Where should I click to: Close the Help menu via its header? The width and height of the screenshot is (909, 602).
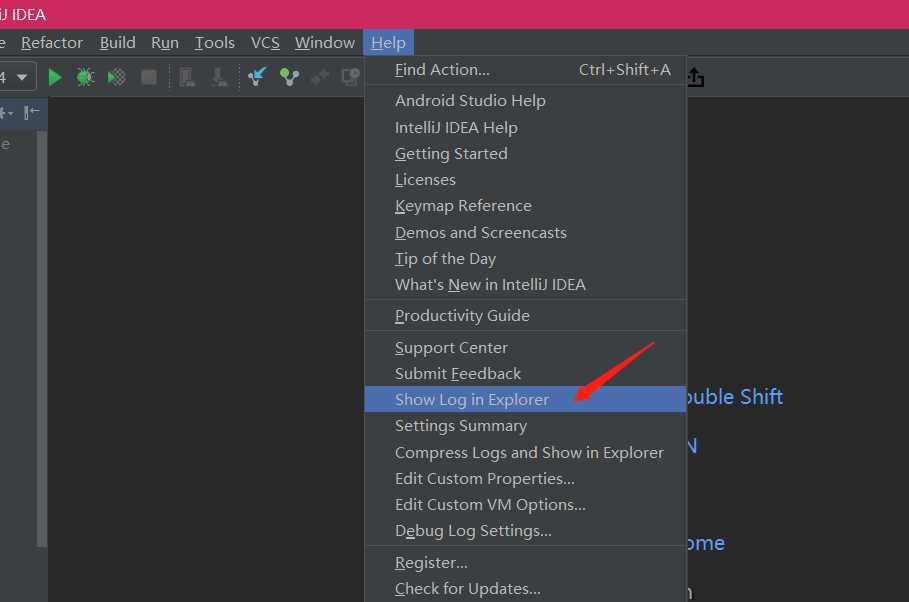point(388,43)
